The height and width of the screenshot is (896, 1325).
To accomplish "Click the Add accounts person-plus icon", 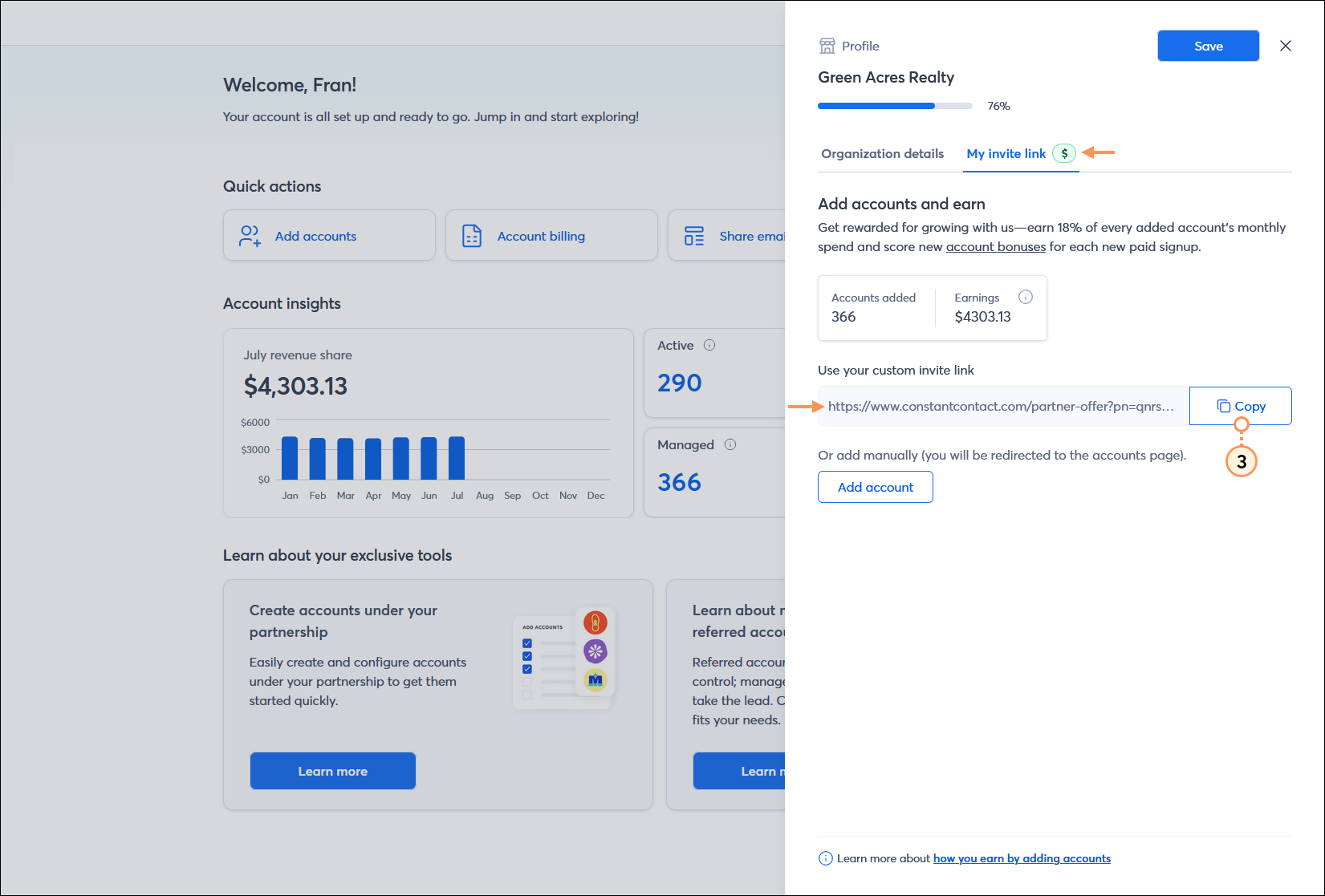I will (250, 236).
